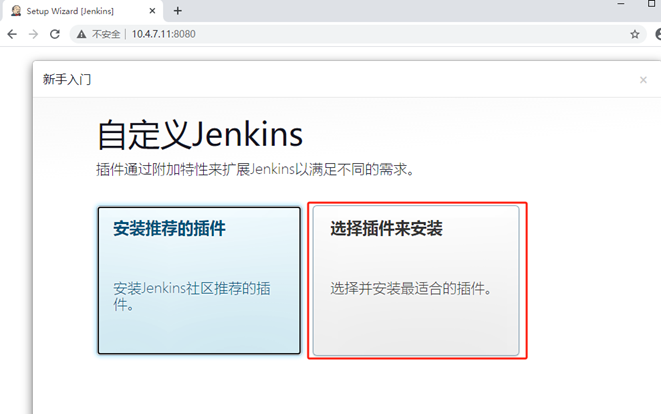Click the Jenkins favicon in the tab
The width and height of the screenshot is (661, 414).
pos(16,11)
